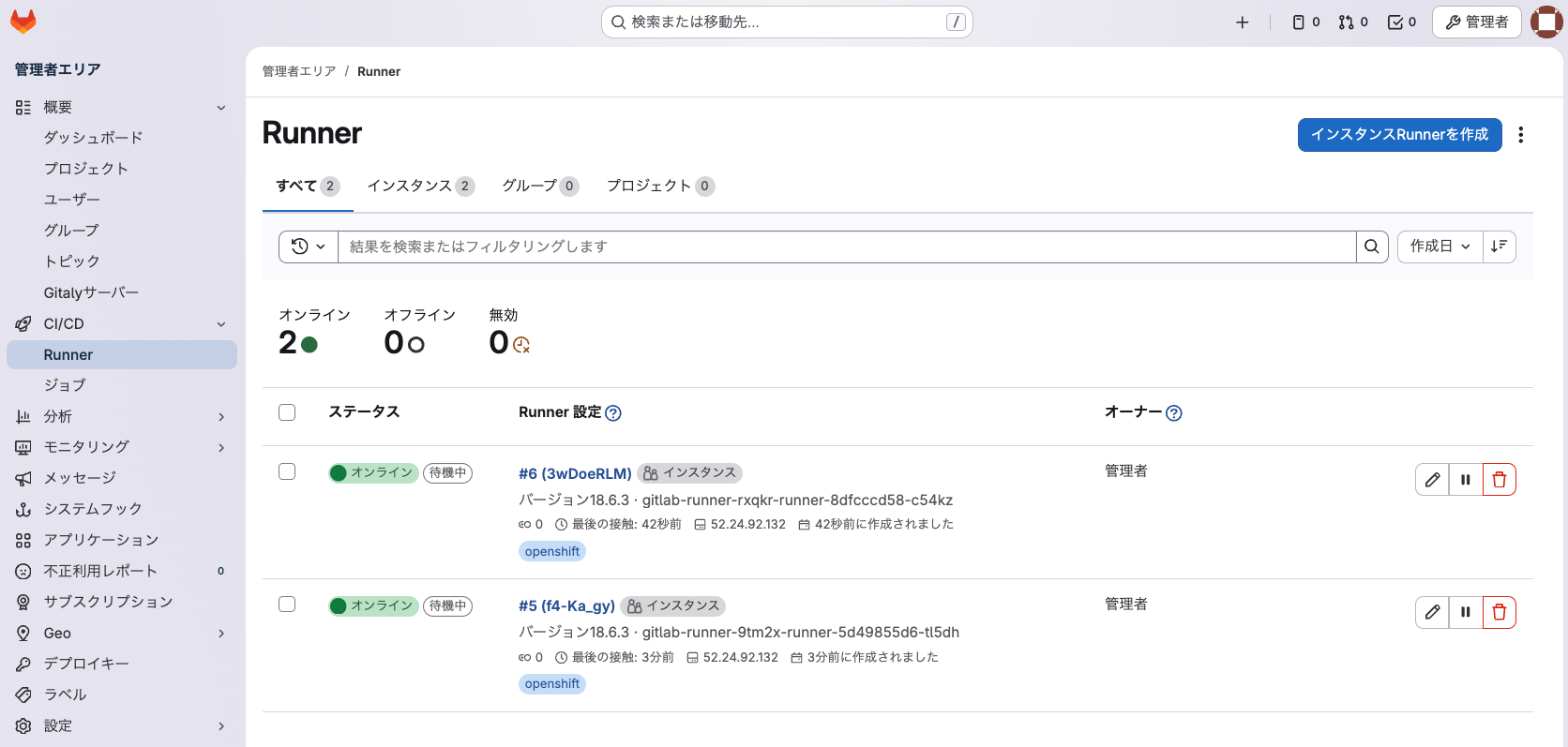Tick the select-all runners checkbox
1568x747 pixels.
tap(287, 412)
